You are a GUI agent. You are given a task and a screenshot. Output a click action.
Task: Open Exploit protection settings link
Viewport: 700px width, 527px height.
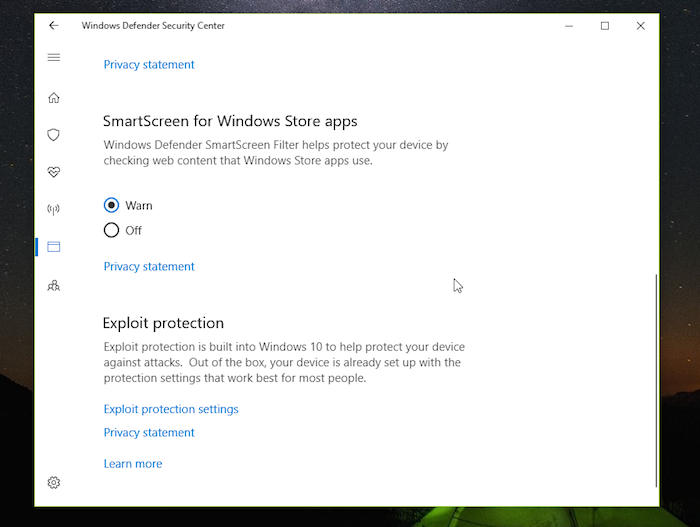click(x=171, y=409)
